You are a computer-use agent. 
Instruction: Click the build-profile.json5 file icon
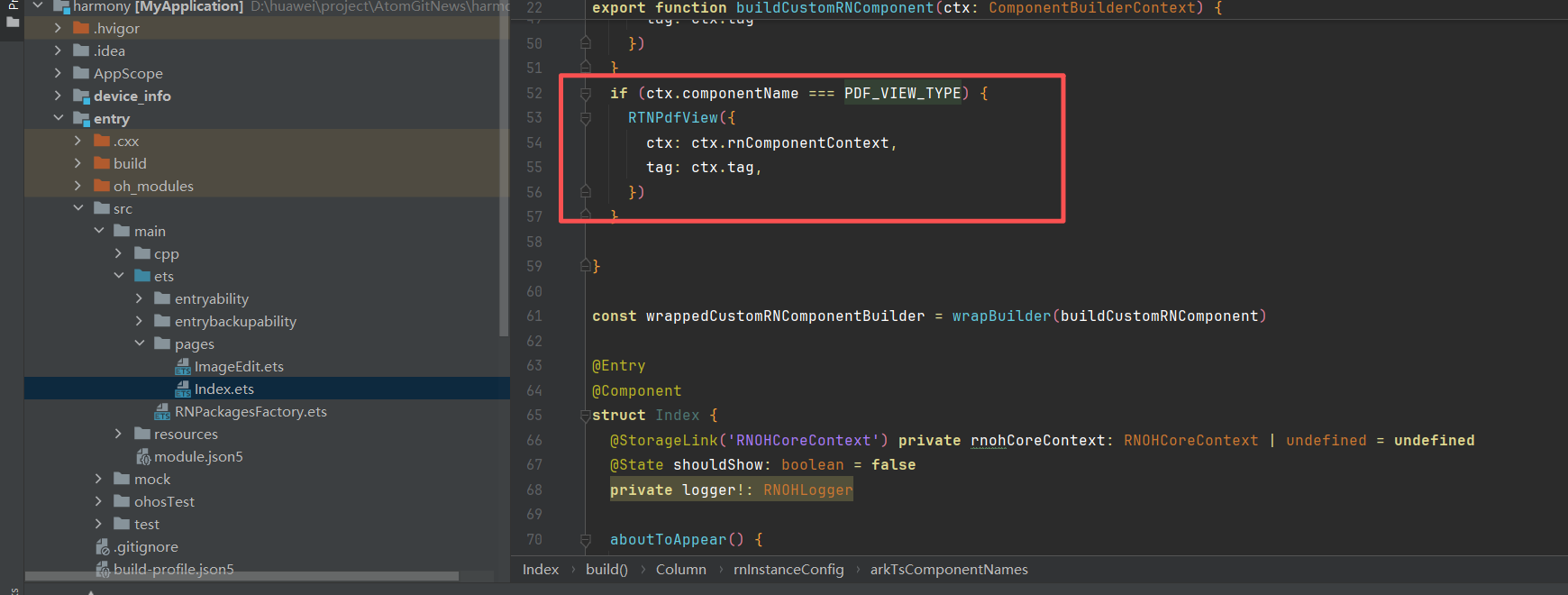click(103, 569)
